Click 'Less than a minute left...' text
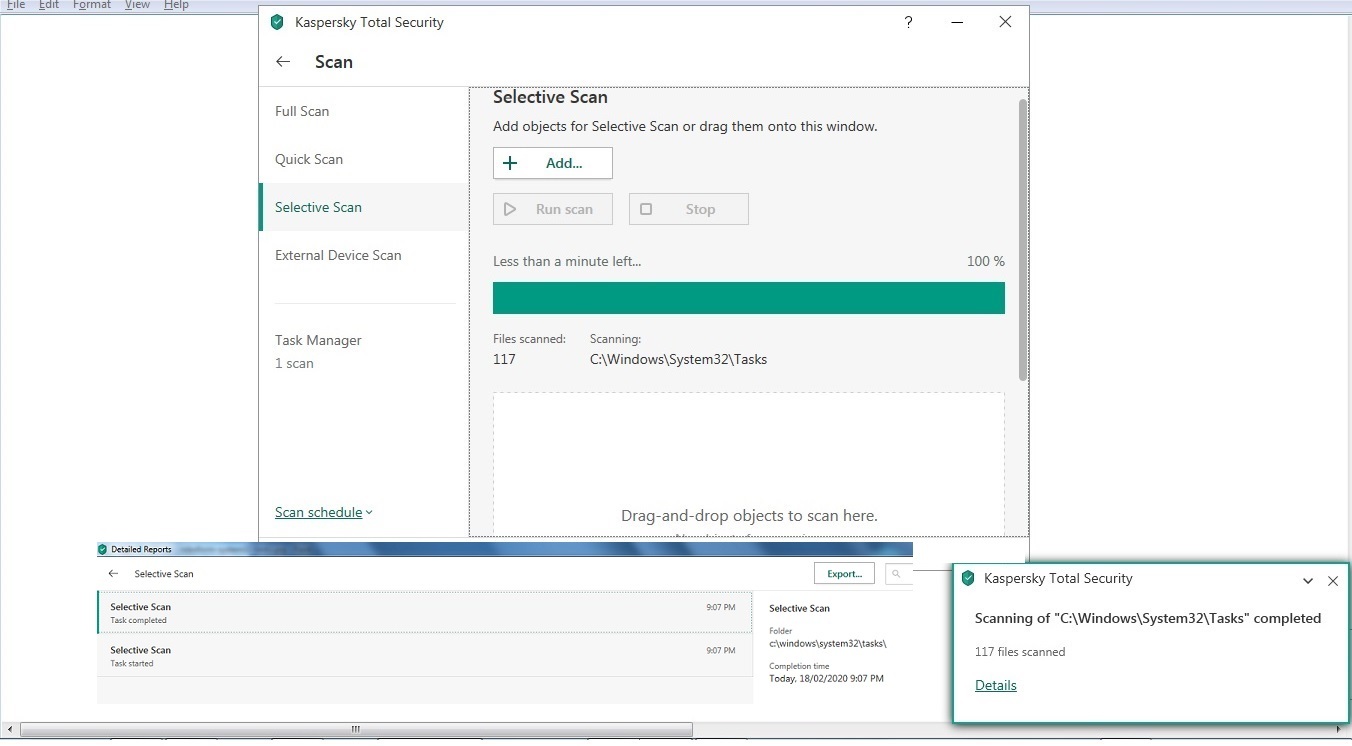Viewport: 1352px width, 746px height. click(567, 261)
